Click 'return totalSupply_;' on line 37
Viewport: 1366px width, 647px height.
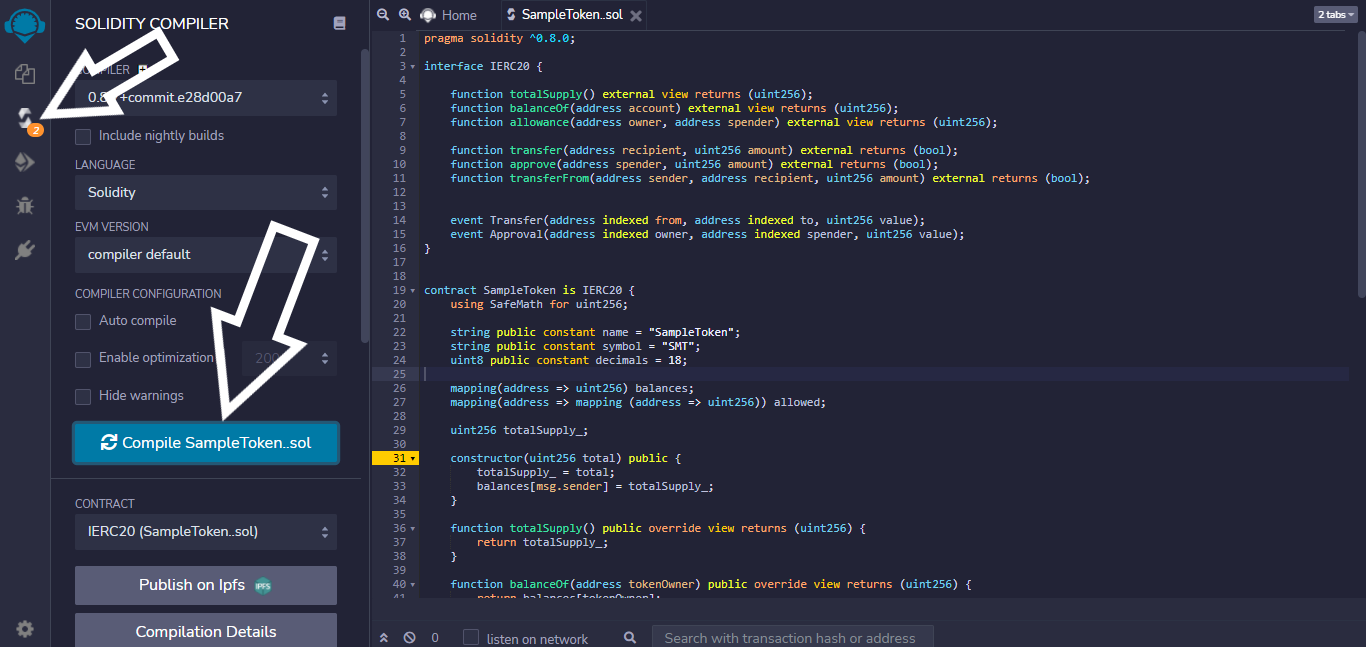click(542, 542)
